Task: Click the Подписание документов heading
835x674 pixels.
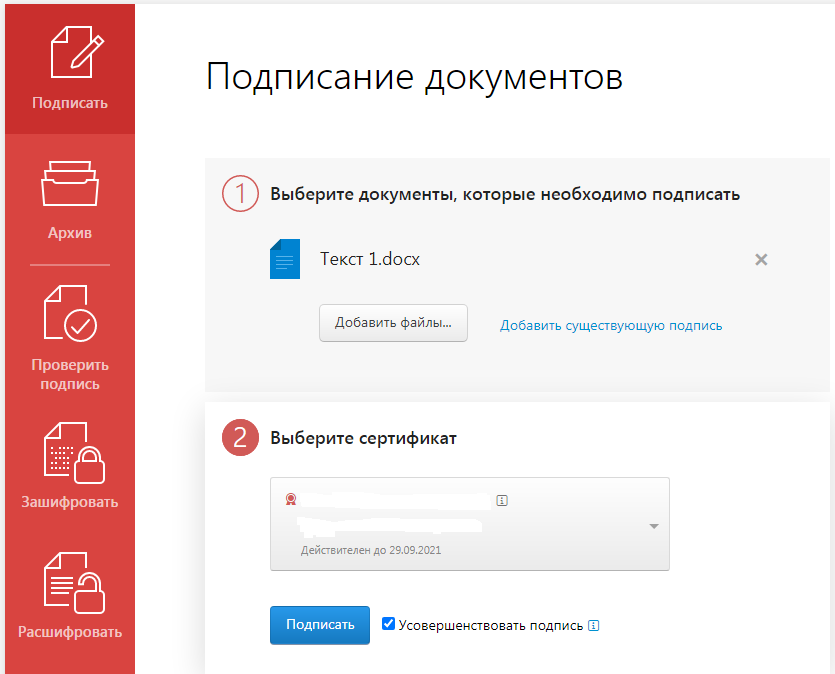Action: [414, 77]
